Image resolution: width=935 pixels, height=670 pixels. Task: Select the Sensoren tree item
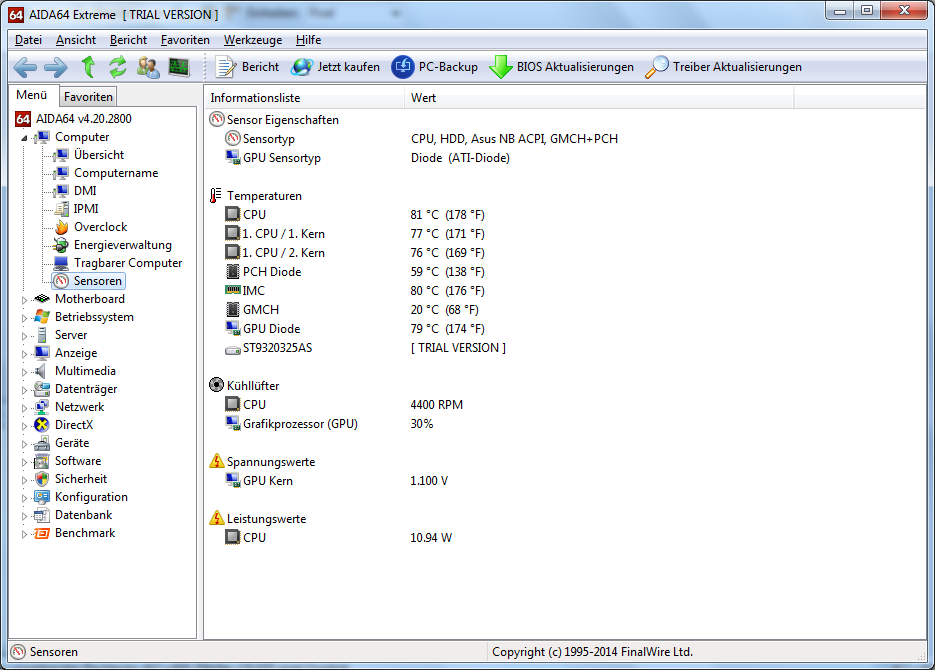coord(88,281)
